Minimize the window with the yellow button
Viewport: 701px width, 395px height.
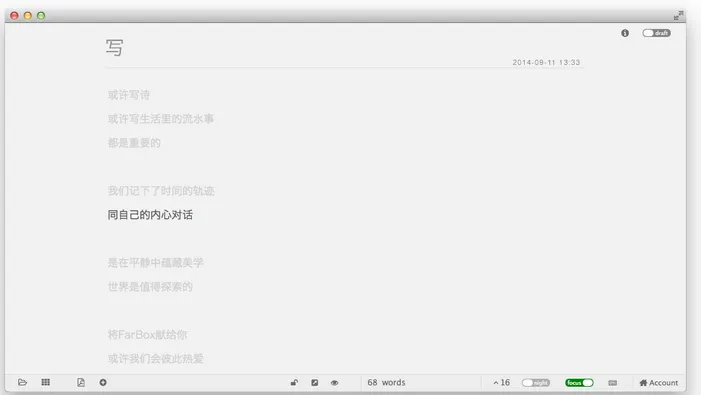point(28,16)
